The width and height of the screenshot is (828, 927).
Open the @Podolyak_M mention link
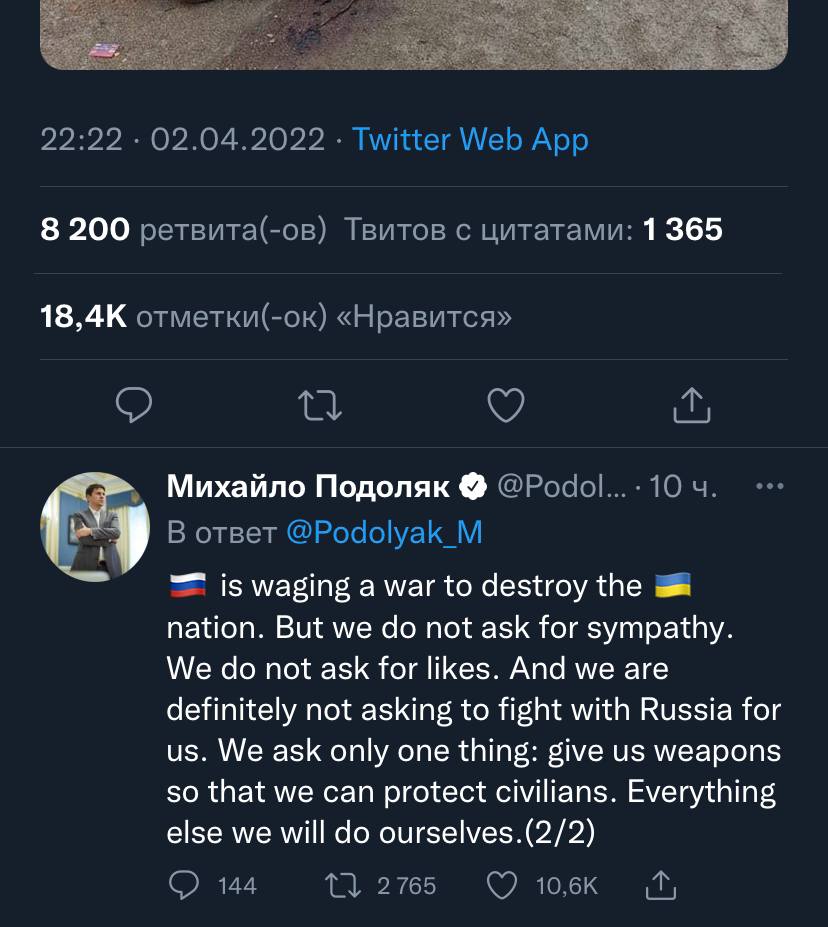point(384,533)
